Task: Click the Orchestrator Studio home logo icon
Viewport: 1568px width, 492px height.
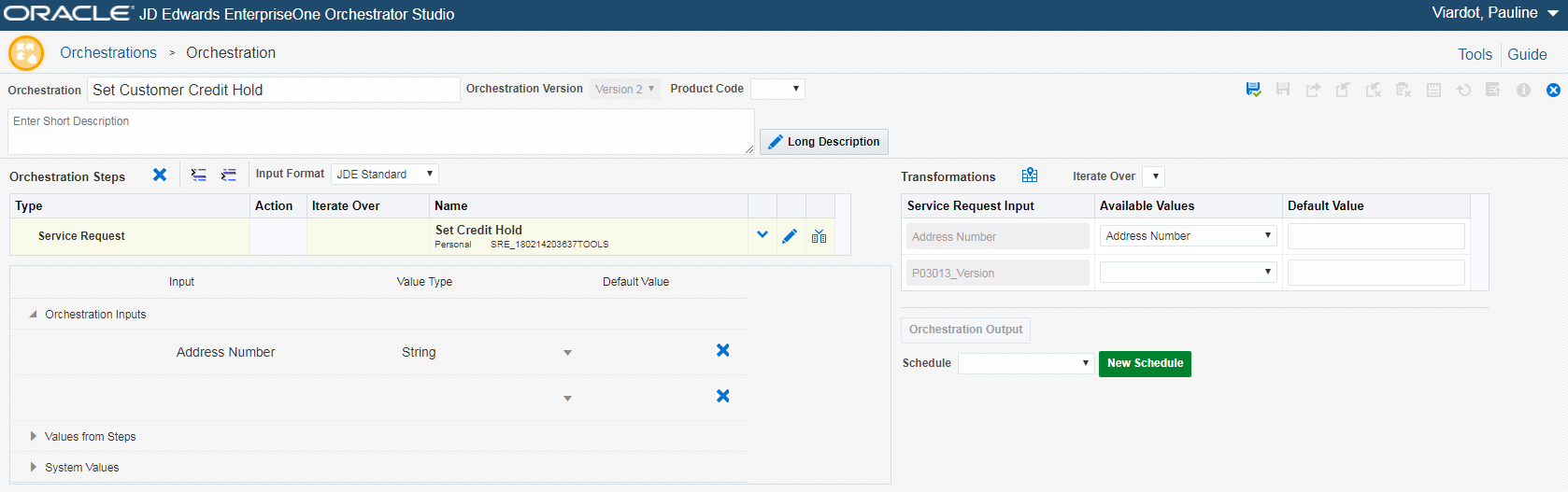Action: pyautogui.click(x=26, y=53)
